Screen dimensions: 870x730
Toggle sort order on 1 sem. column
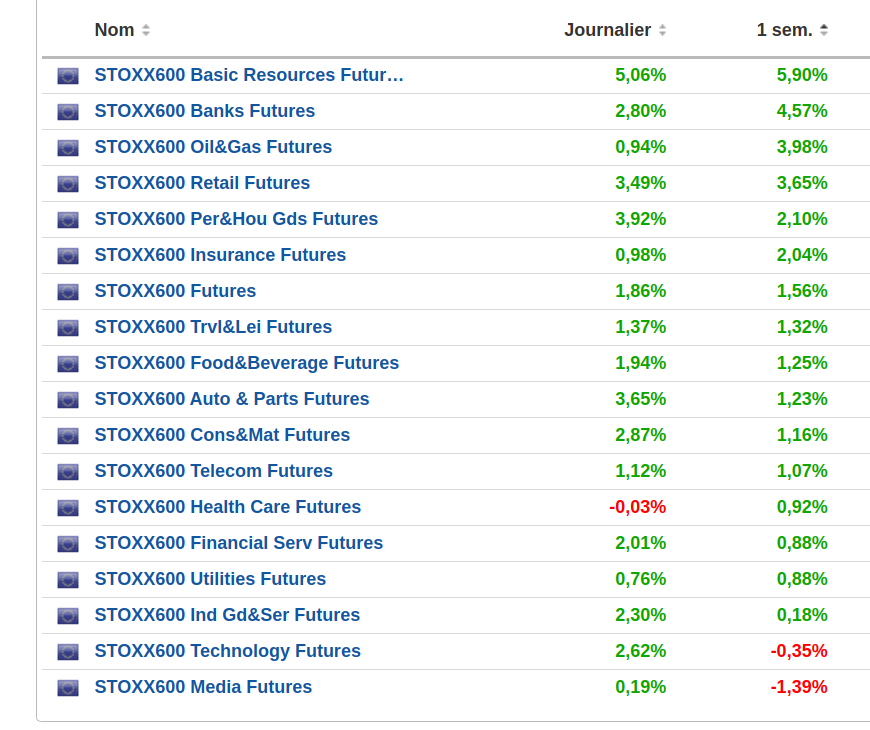(824, 30)
